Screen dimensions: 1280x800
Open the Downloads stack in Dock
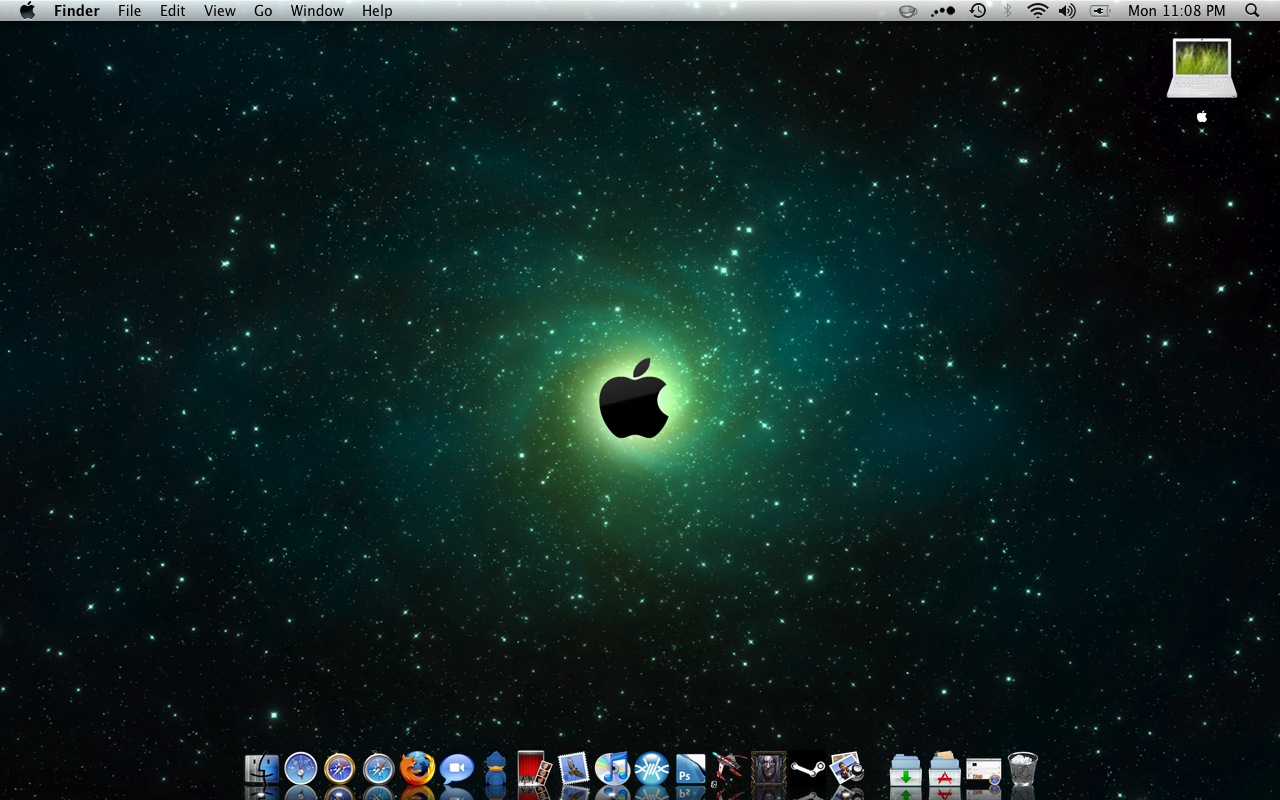tap(906, 770)
